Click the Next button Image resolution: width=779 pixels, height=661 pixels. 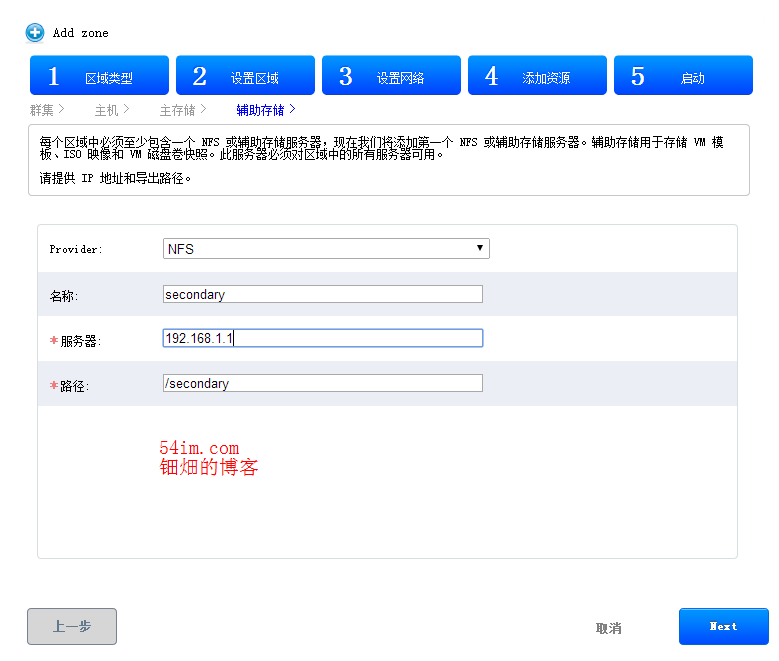click(724, 627)
